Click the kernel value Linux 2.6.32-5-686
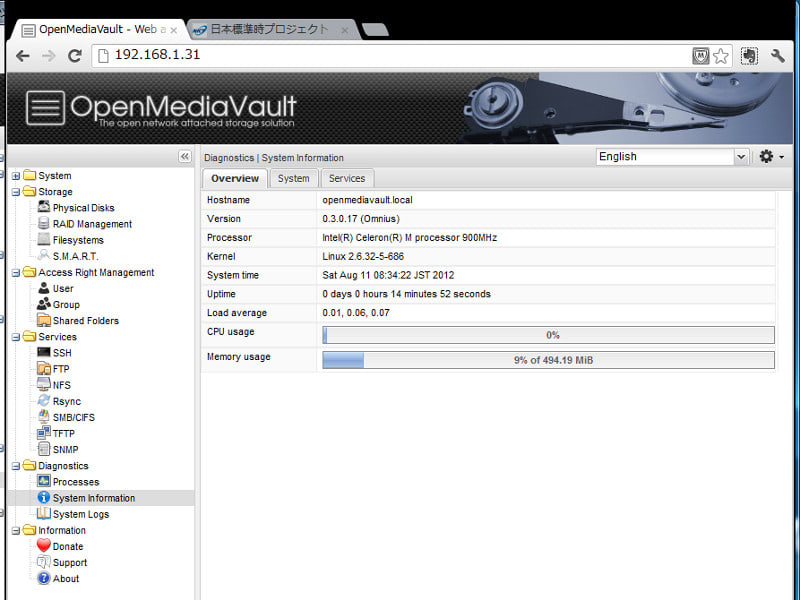The height and width of the screenshot is (600, 800). [363, 257]
